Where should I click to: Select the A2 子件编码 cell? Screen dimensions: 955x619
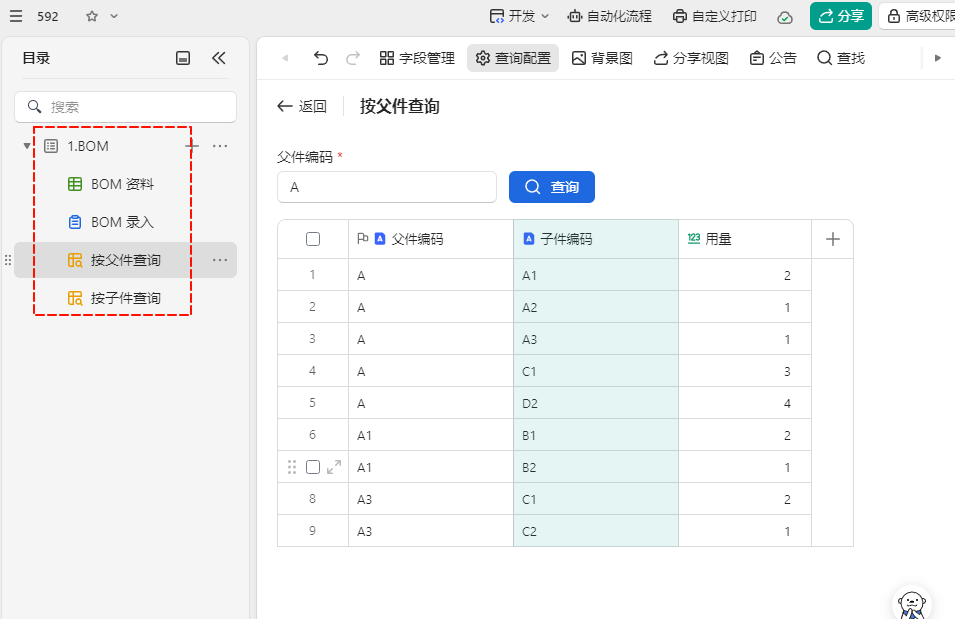596,307
